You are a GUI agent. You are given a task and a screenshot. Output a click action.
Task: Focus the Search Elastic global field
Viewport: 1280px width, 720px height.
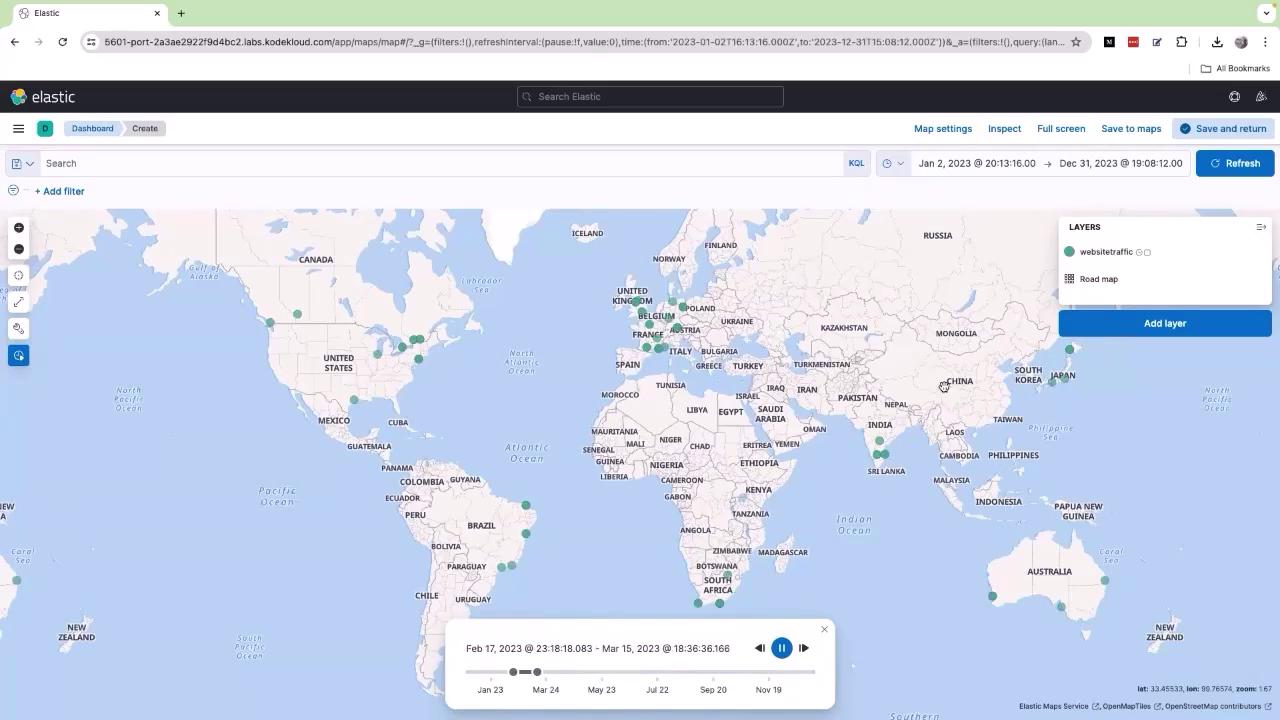click(650, 97)
